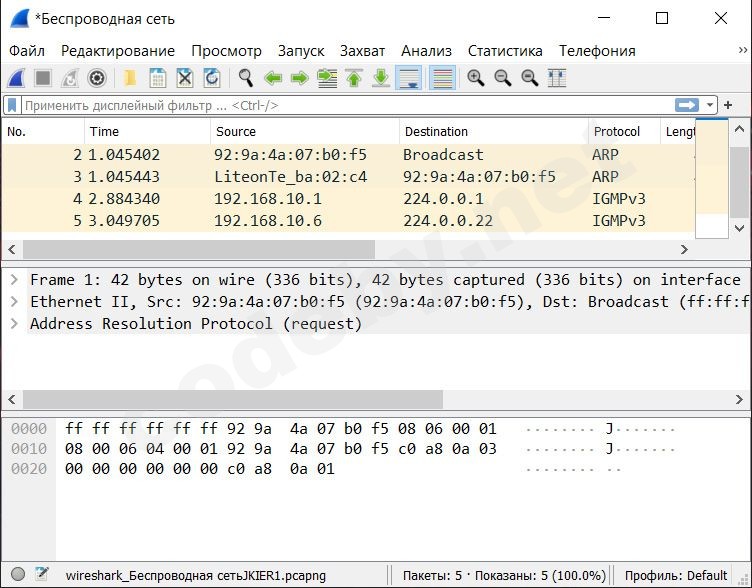Reset text to normal size
Image resolution: width=752 pixels, height=588 pixels.
(529, 78)
